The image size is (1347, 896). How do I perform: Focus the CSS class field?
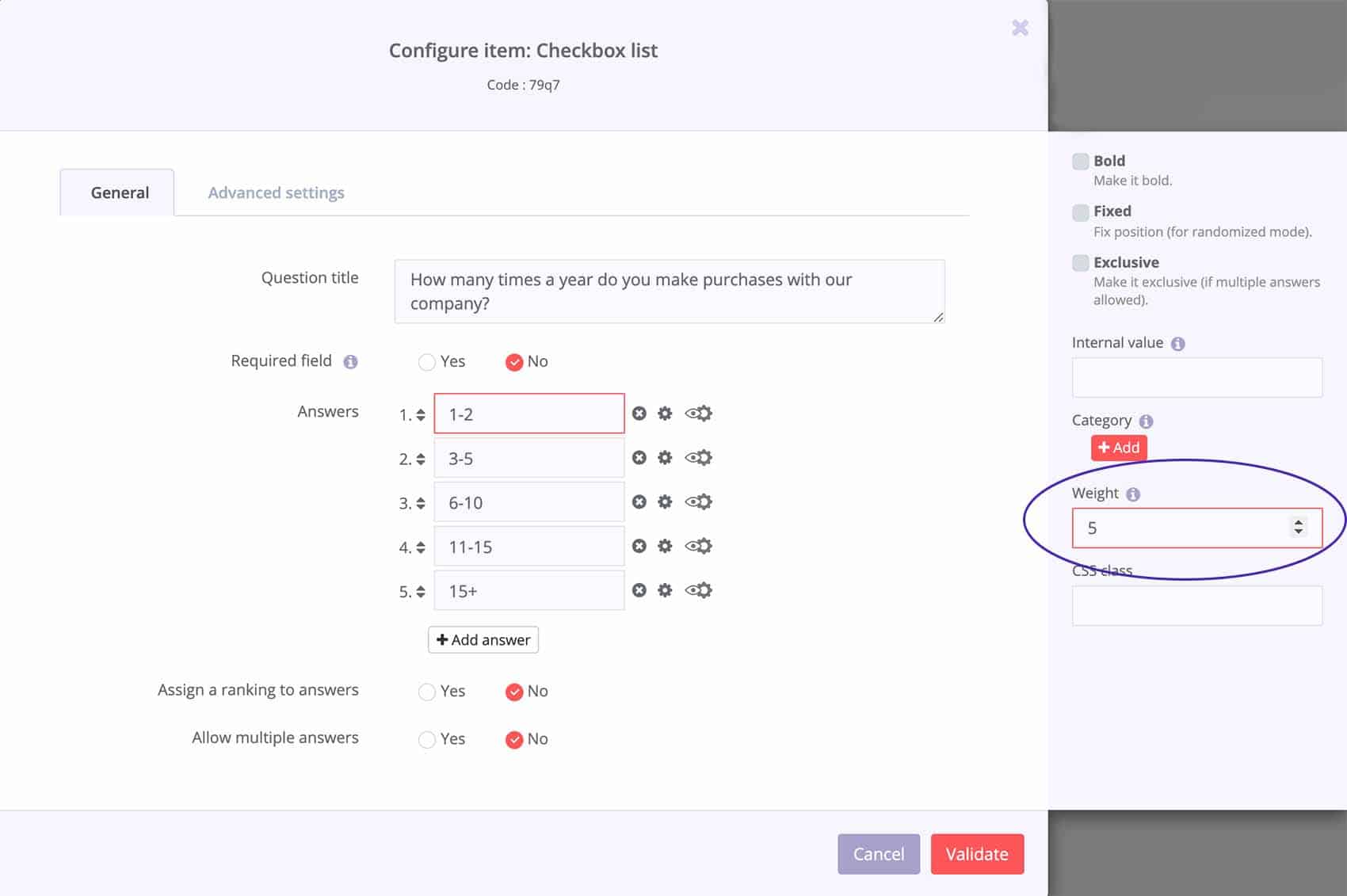point(1197,606)
